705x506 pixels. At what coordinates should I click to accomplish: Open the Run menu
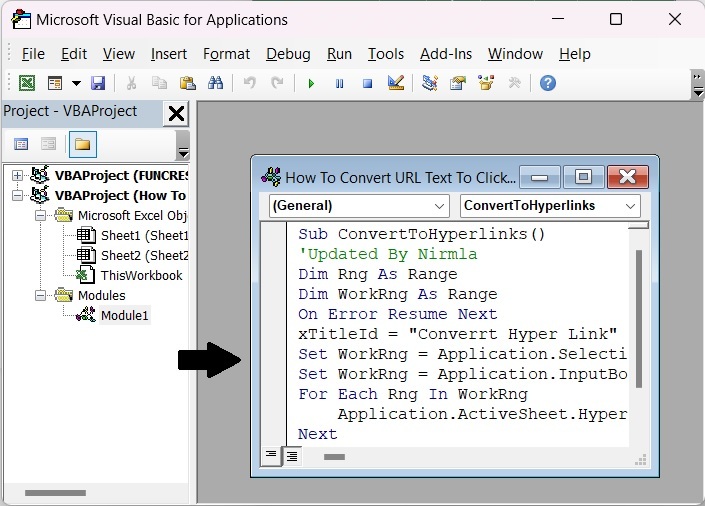(339, 54)
